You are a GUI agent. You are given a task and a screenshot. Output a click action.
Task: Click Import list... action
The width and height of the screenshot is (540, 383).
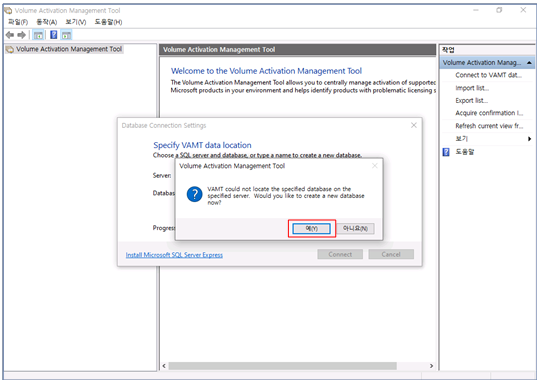(472, 88)
